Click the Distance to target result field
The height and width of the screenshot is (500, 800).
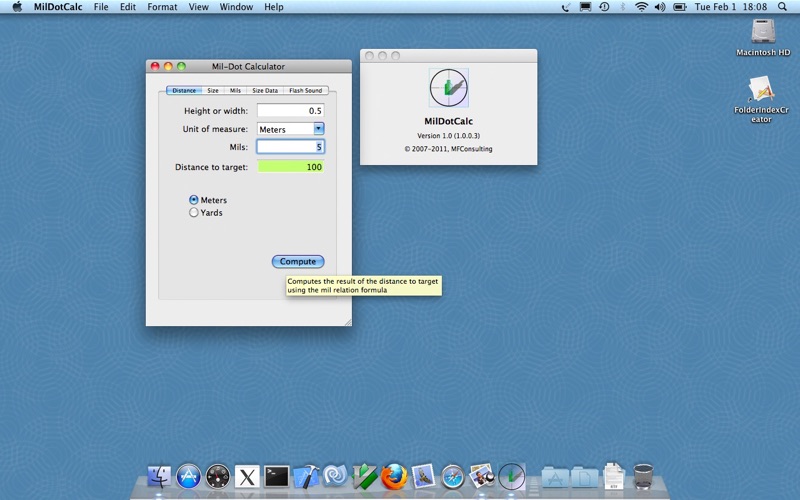pyautogui.click(x=290, y=167)
